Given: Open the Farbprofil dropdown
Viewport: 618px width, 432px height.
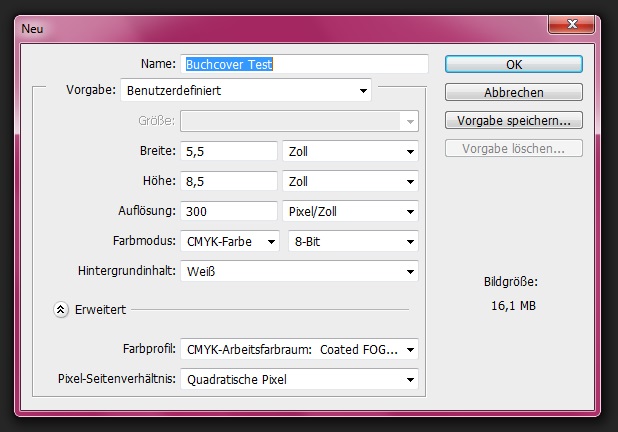Looking at the screenshot, I should [299, 349].
